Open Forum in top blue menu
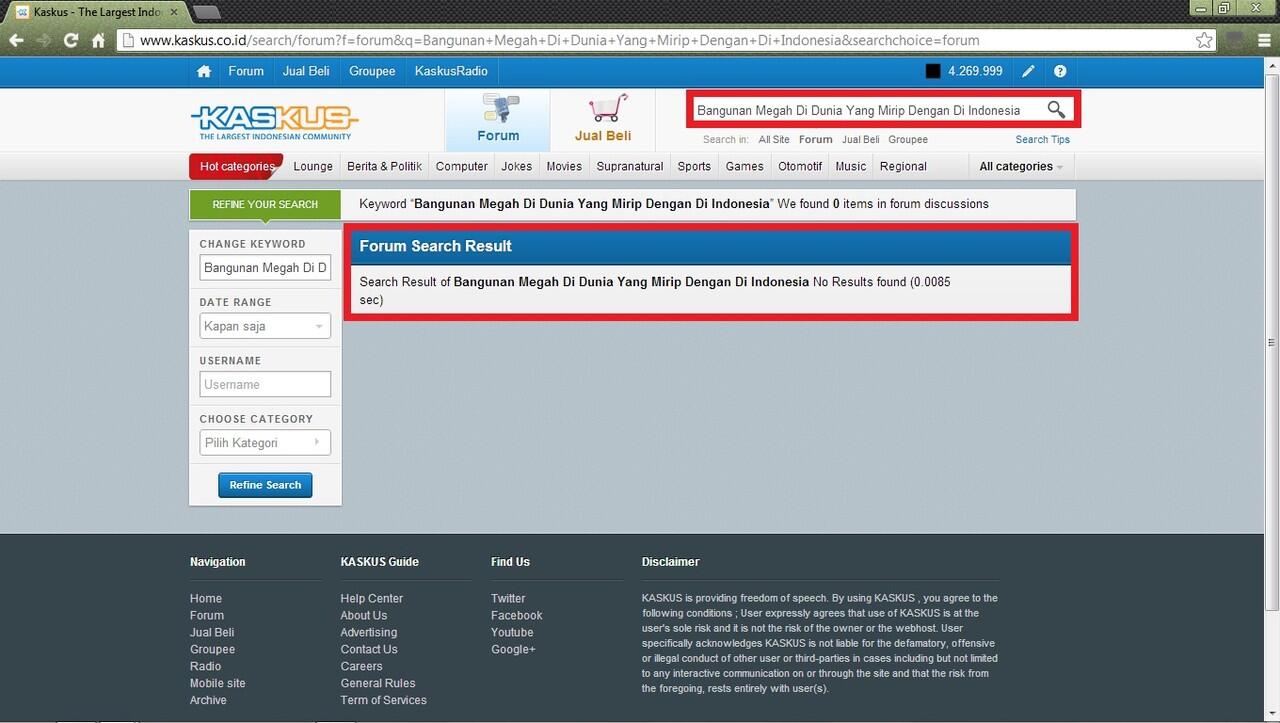Viewport: 1280px width, 723px height. point(246,71)
